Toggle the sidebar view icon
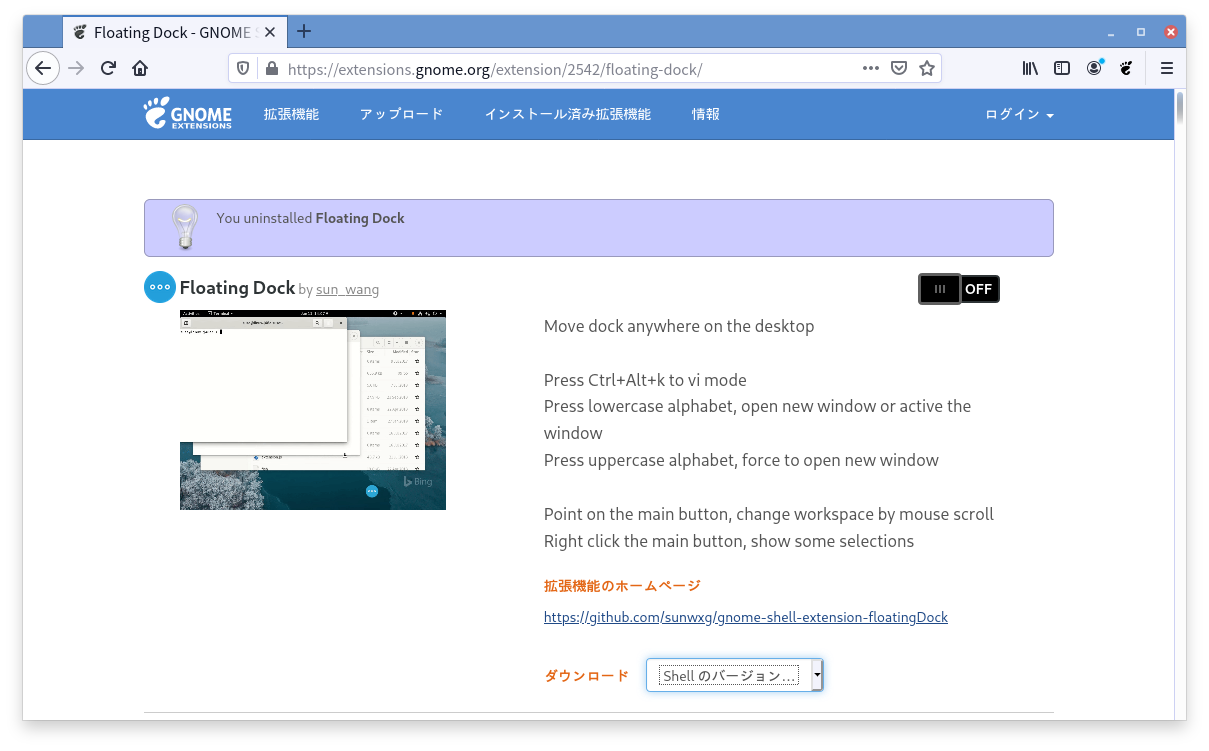 pyautogui.click(x=1062, y=68)
